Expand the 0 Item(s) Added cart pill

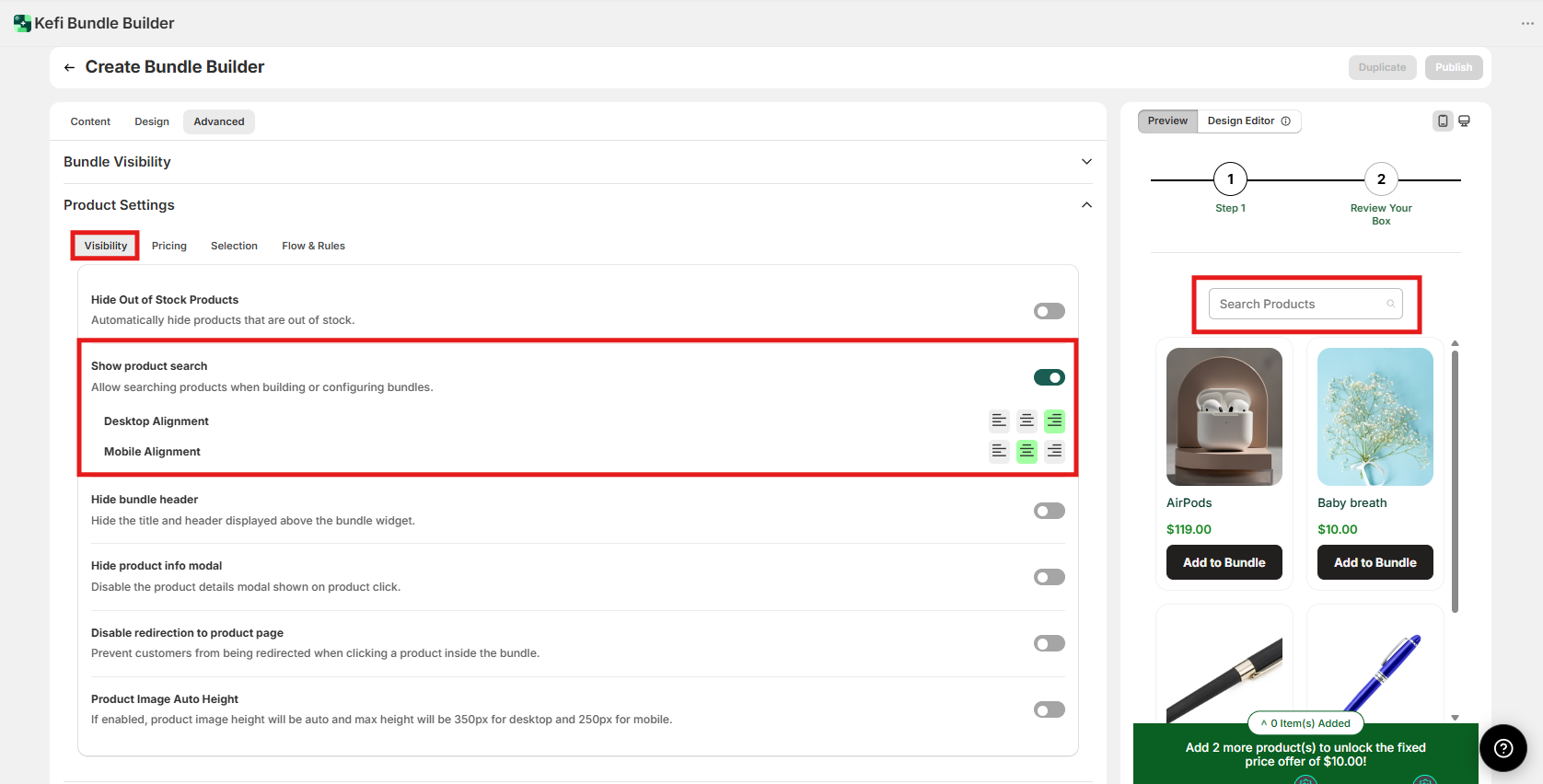tap(1305, 723)
